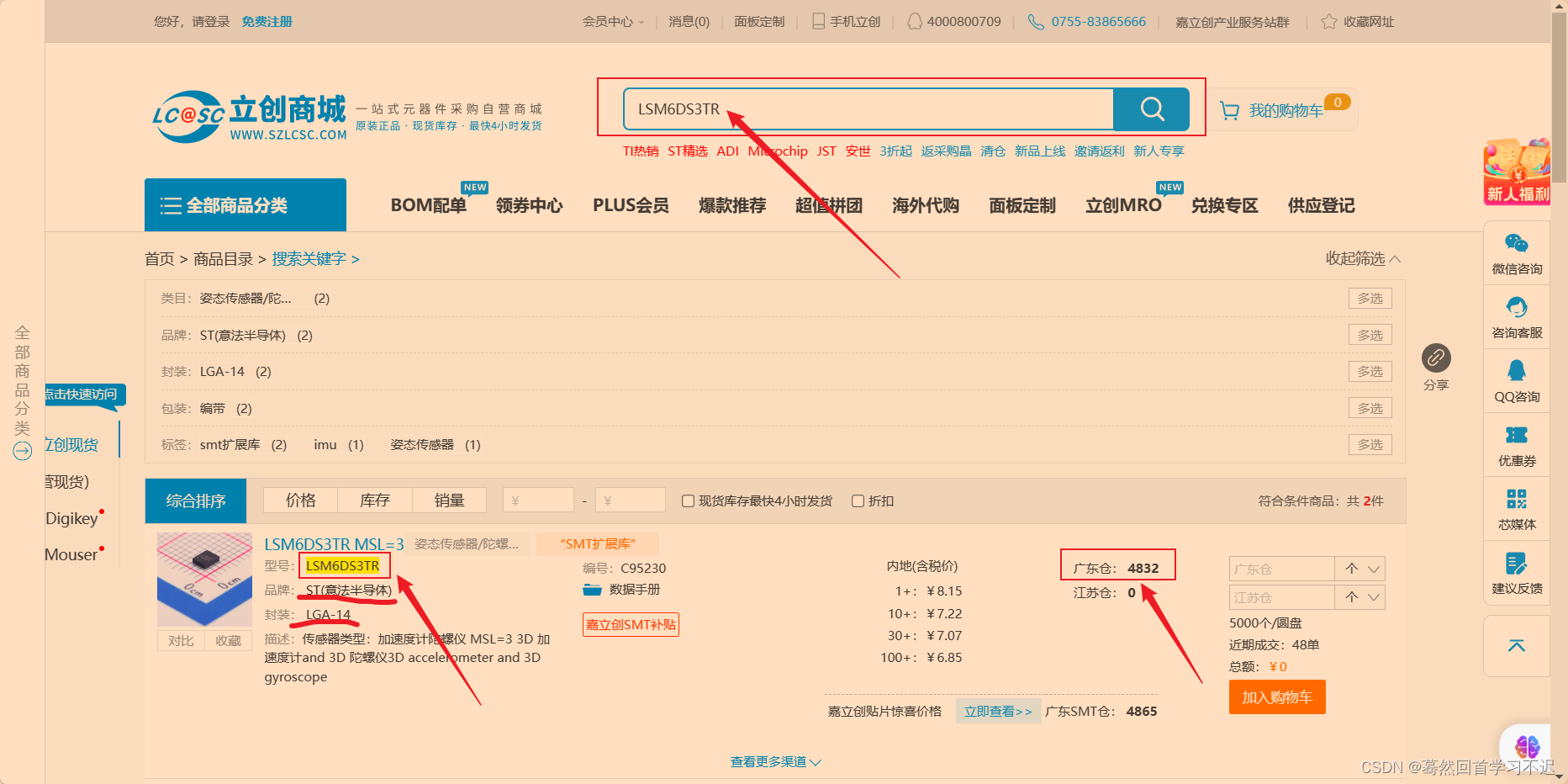Click 立即查看 link for SMT price
Viewport: 1568px width, 784px height.
point(998,712)
